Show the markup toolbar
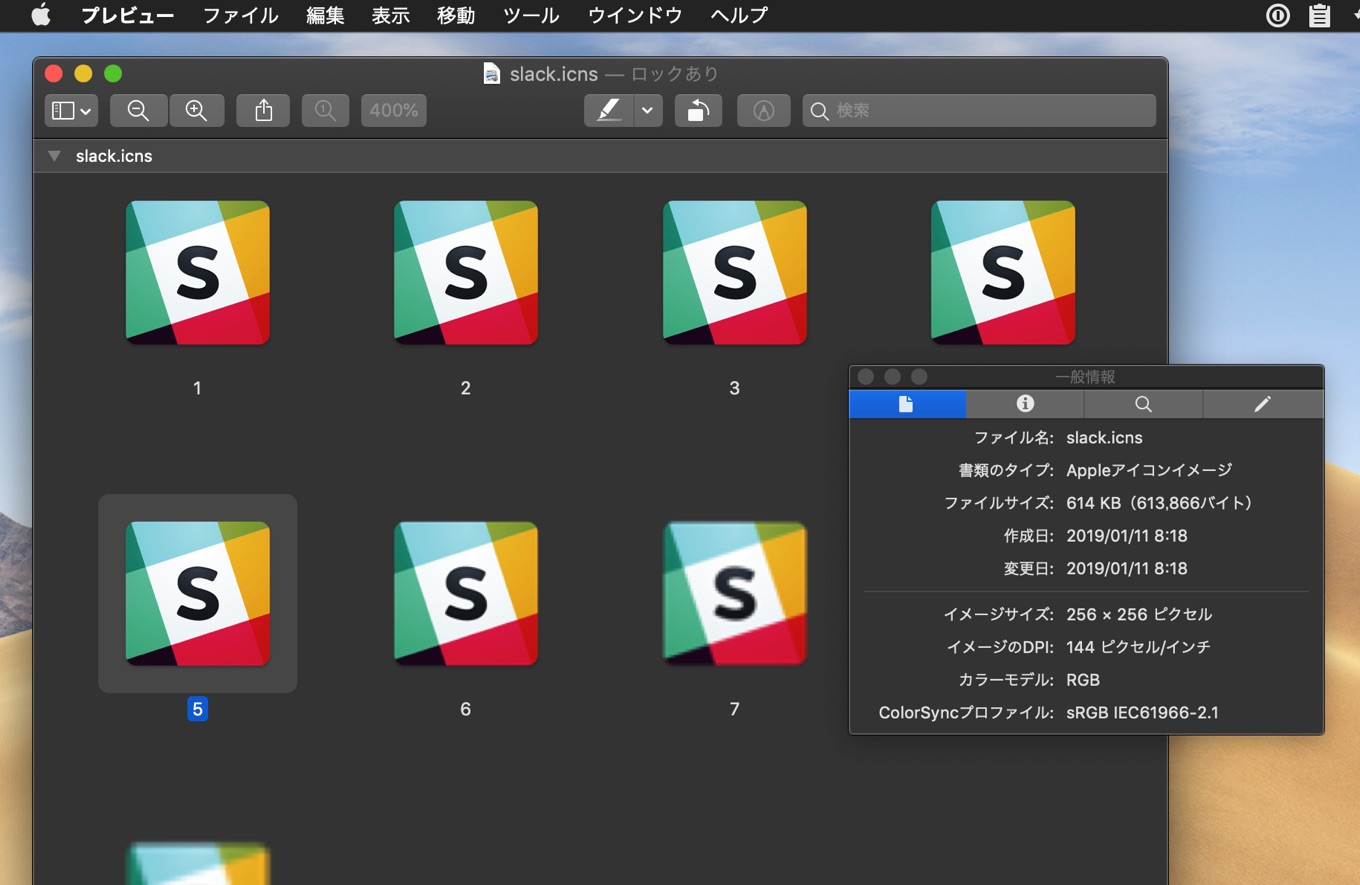Image resolution: width=1360 pixels, height=885 pixels. pos(764,111)
